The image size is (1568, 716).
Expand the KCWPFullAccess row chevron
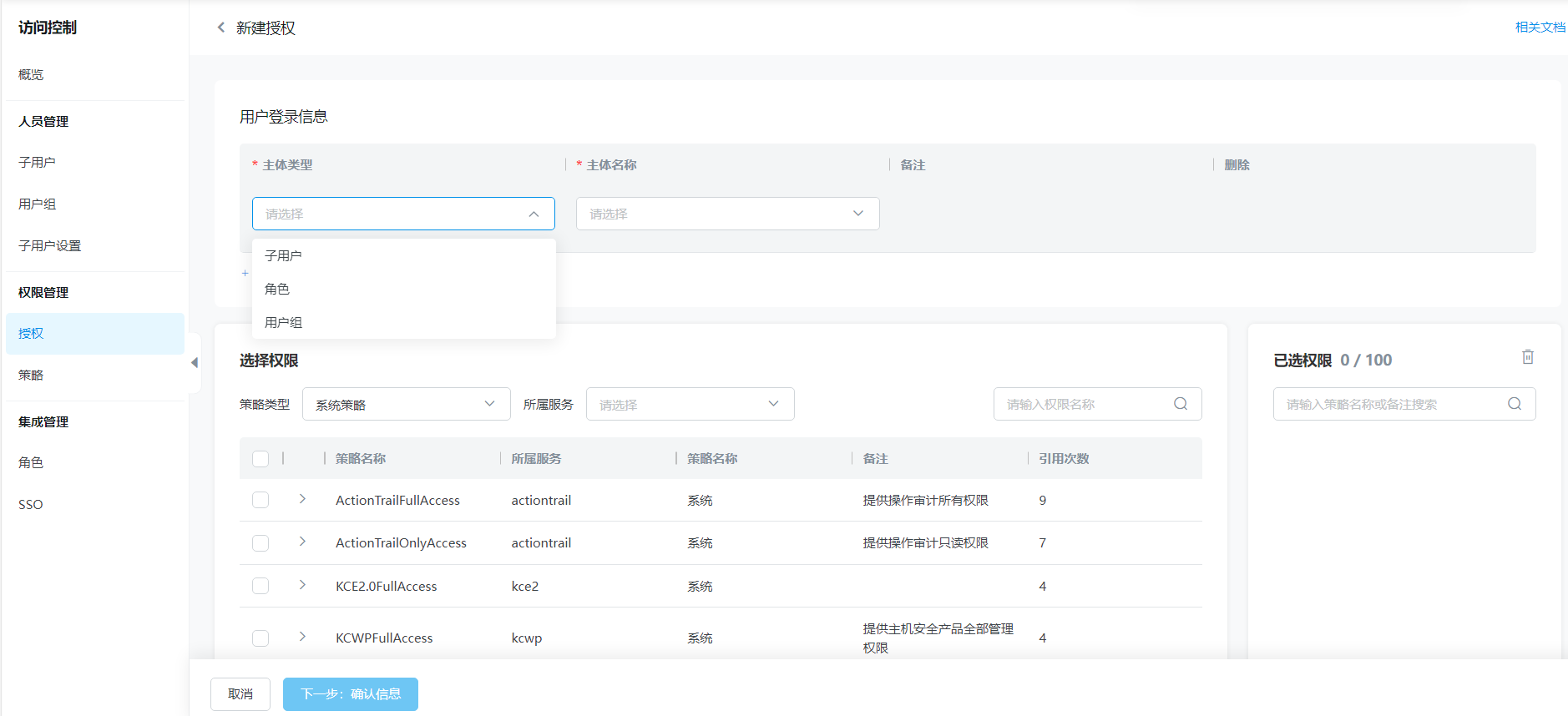tap(302, 637)
